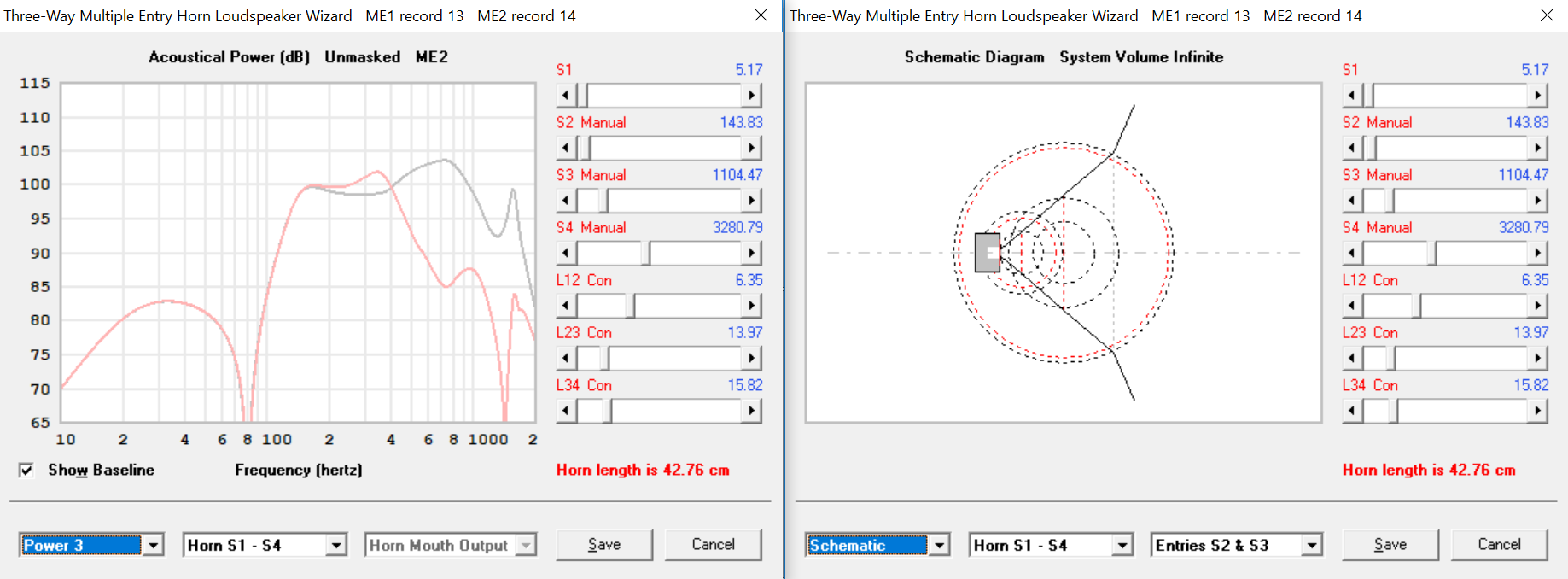Save settings in the power window
Viewport: 1568px width, 579px height.
click(x=604, y=545)
